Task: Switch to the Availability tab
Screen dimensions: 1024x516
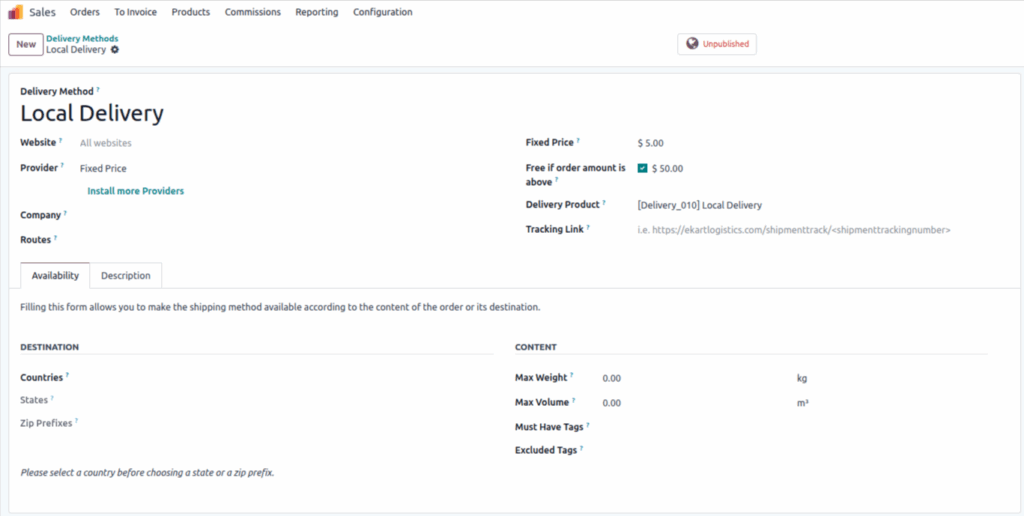Action: tap(56, 276)
